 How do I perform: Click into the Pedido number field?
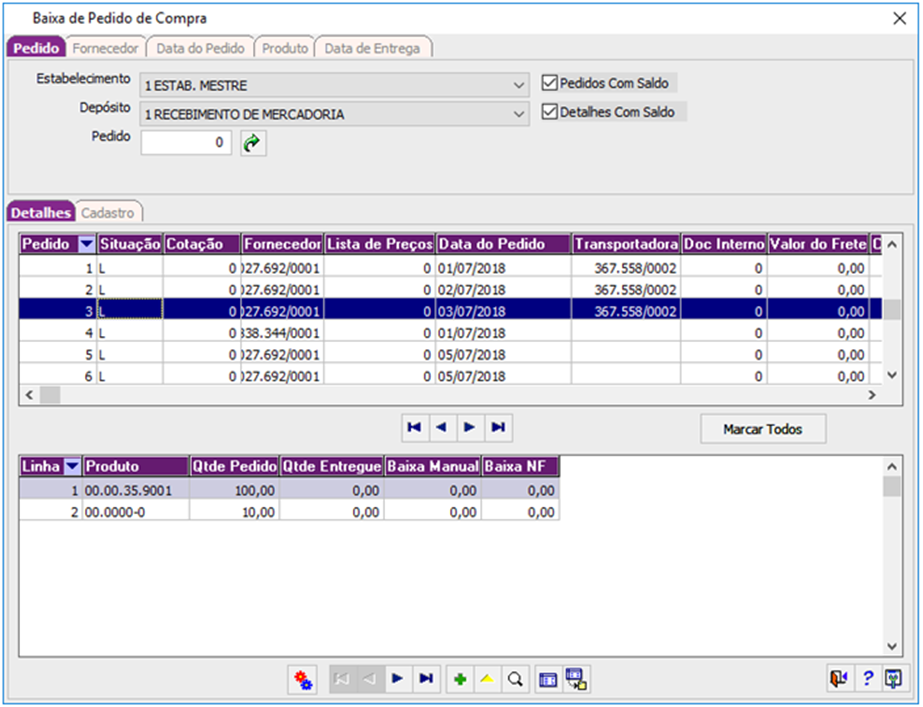pos(186,143)
